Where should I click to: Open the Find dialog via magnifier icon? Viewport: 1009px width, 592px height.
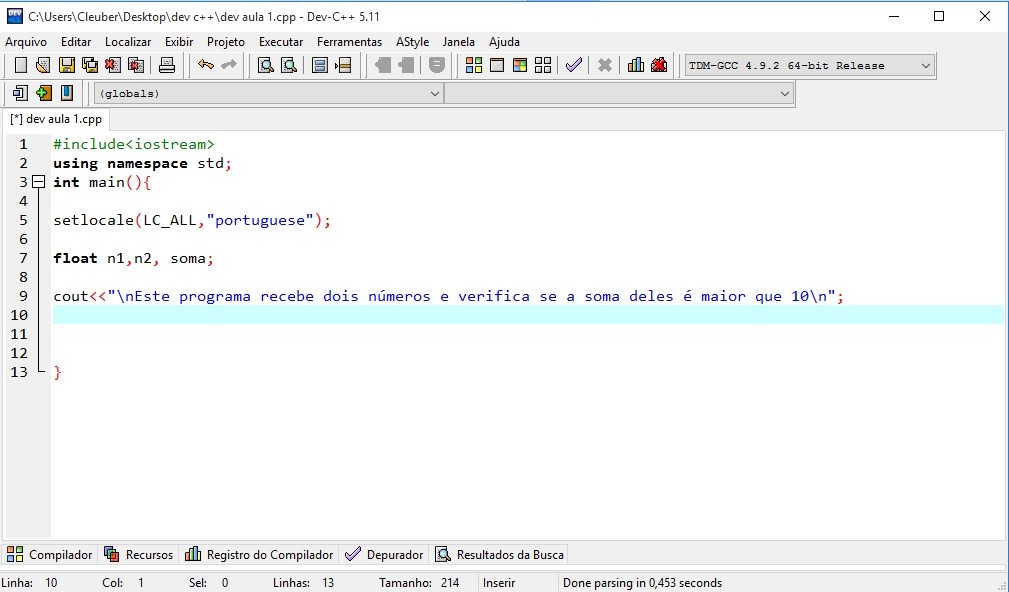pyautogui.click(x=264, y=65)
